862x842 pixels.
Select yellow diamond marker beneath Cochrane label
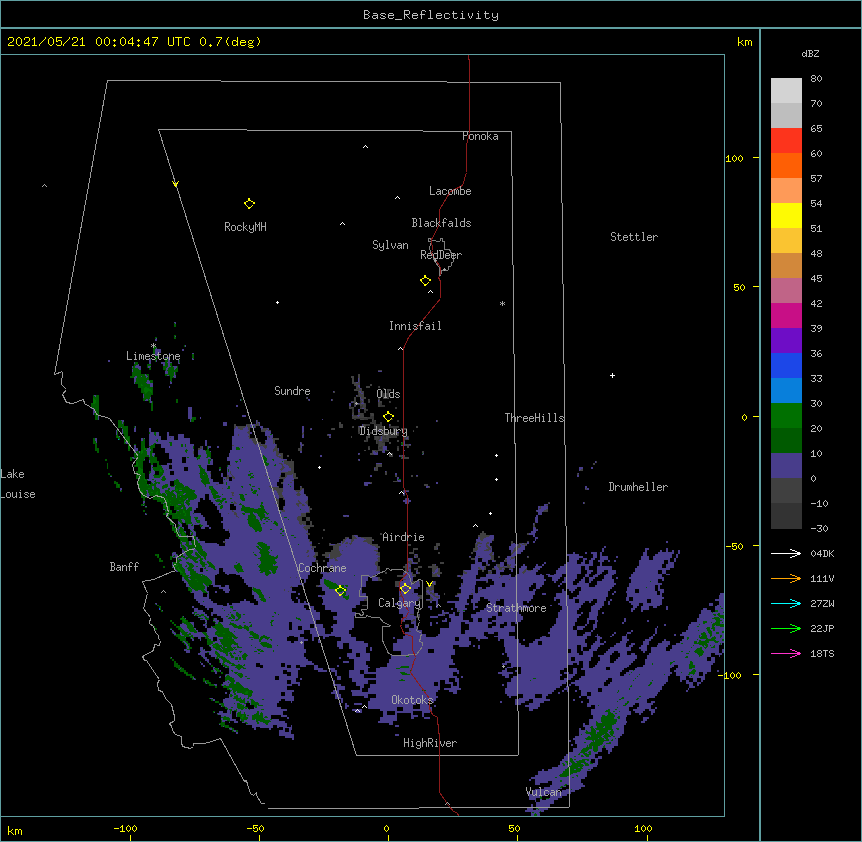coord(340,591)
